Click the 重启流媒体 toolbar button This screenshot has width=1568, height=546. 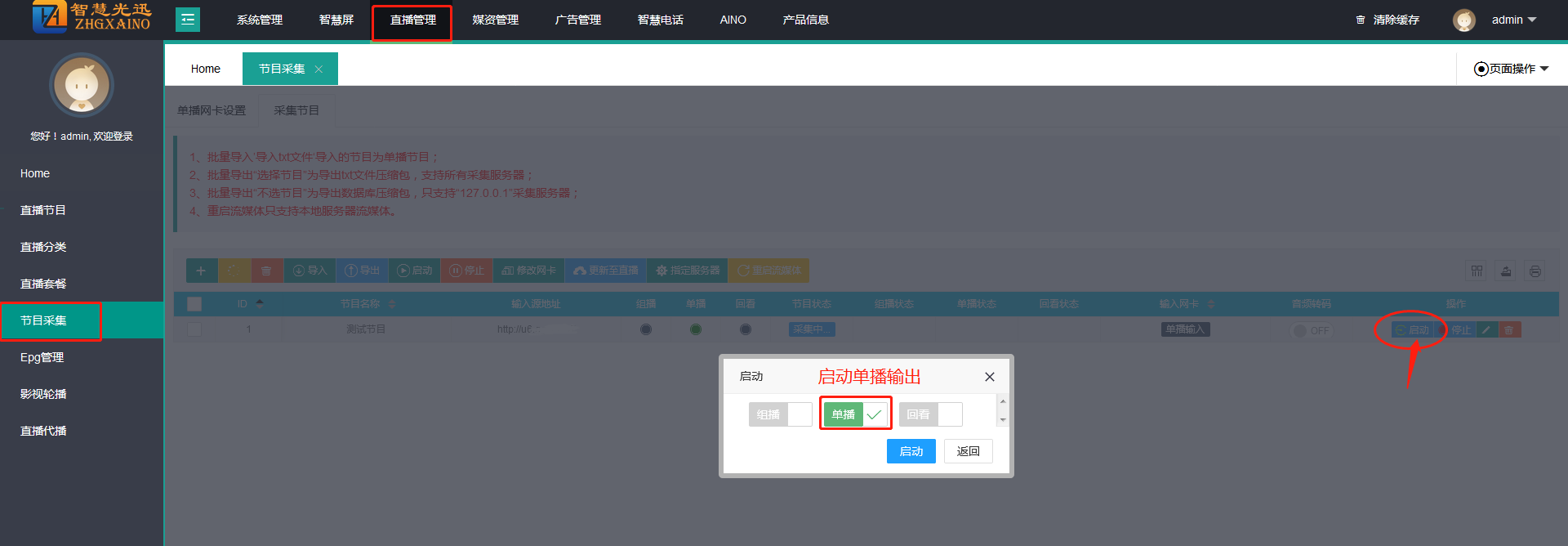pos(768,271)
